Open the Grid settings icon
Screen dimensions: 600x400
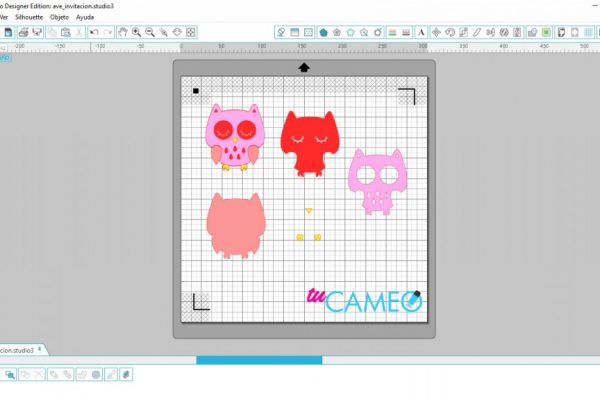pyautogui.click(x=308, y=33)
